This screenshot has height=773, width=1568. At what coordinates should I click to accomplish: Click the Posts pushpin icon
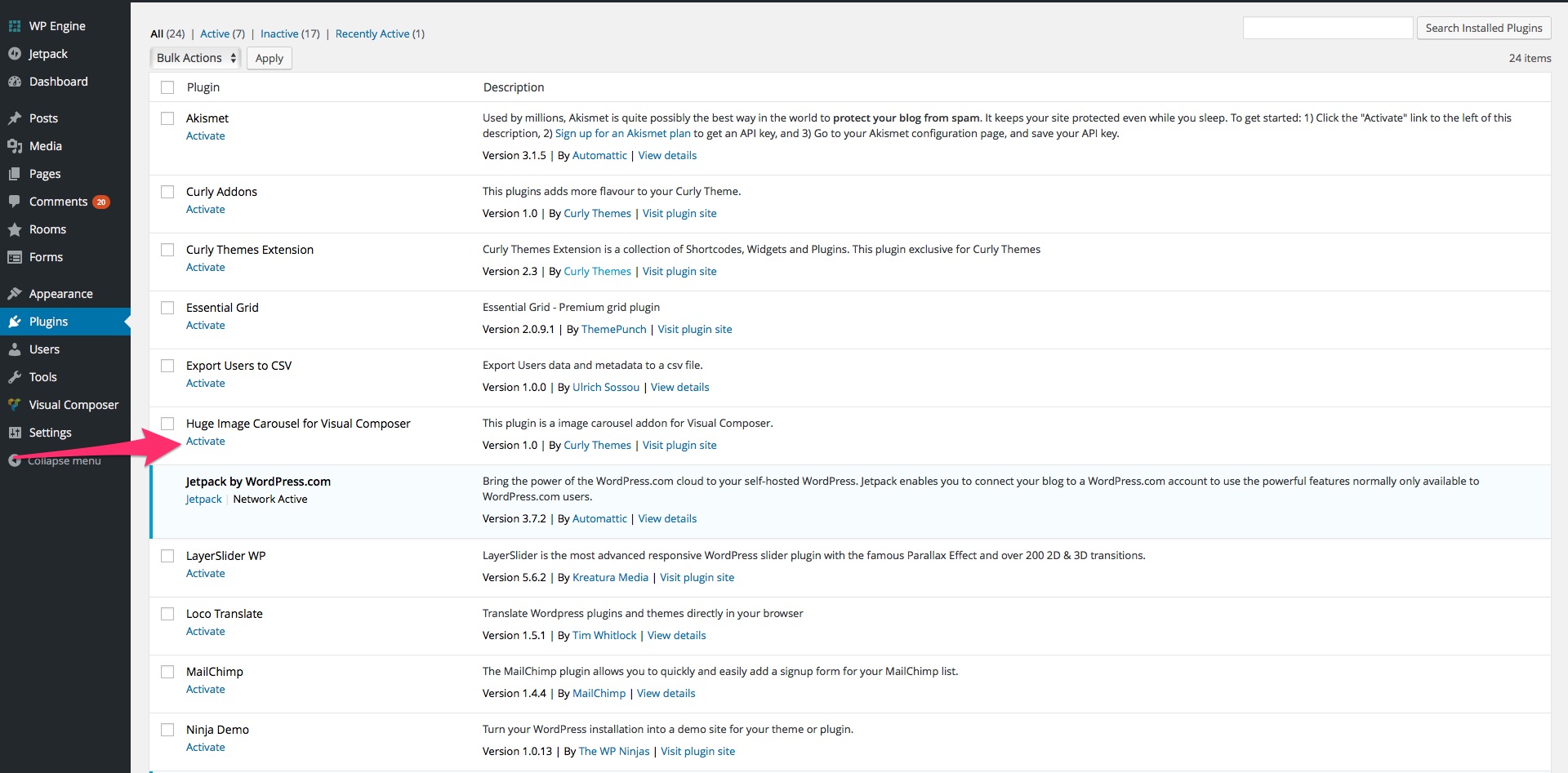pyautogui.click(x=14, y=118)
